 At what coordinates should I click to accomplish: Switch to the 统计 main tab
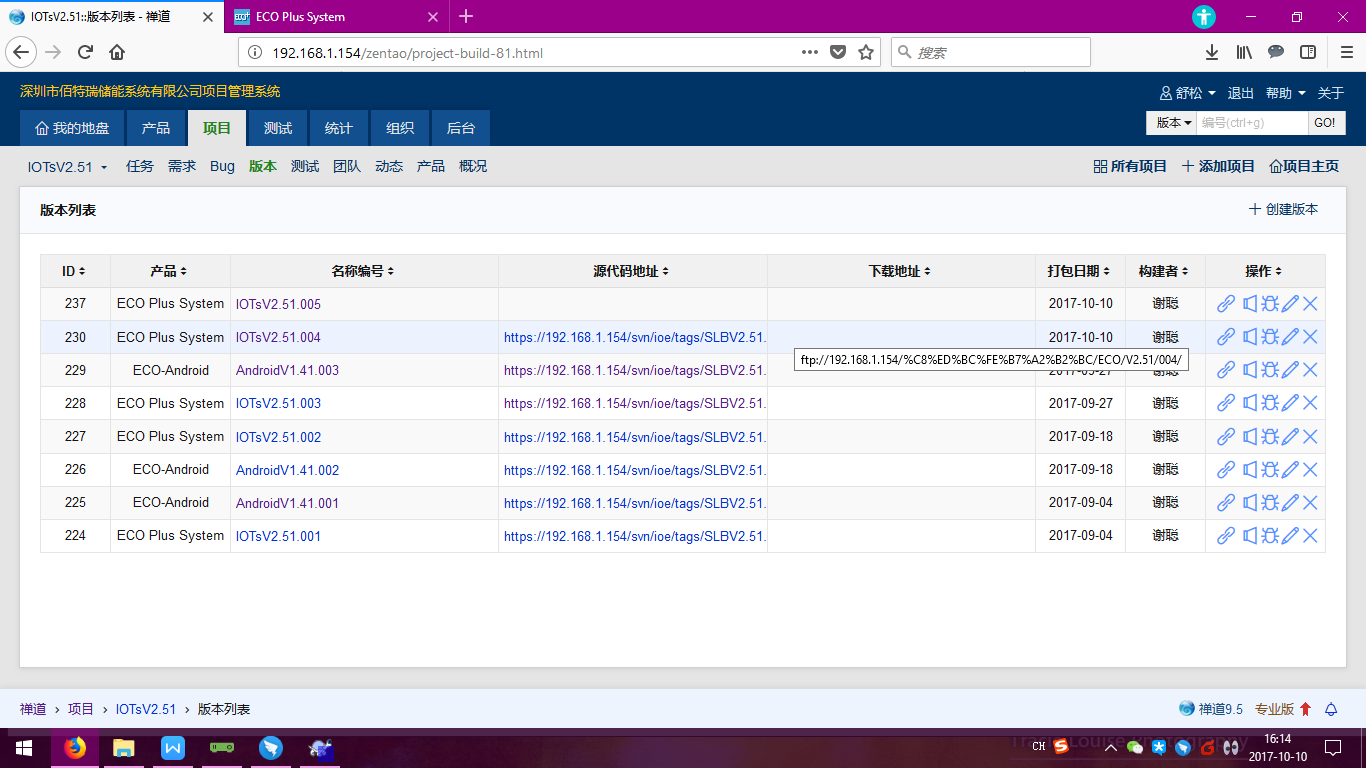(339, 128)
